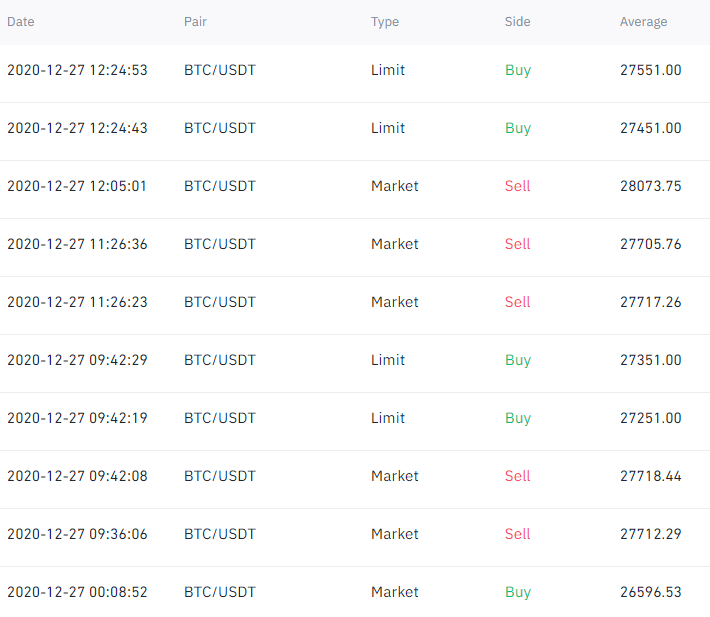The width and height of the screenshot is (710, 617).
Task: Sort by the Pair column header
Action: (196, 22)
